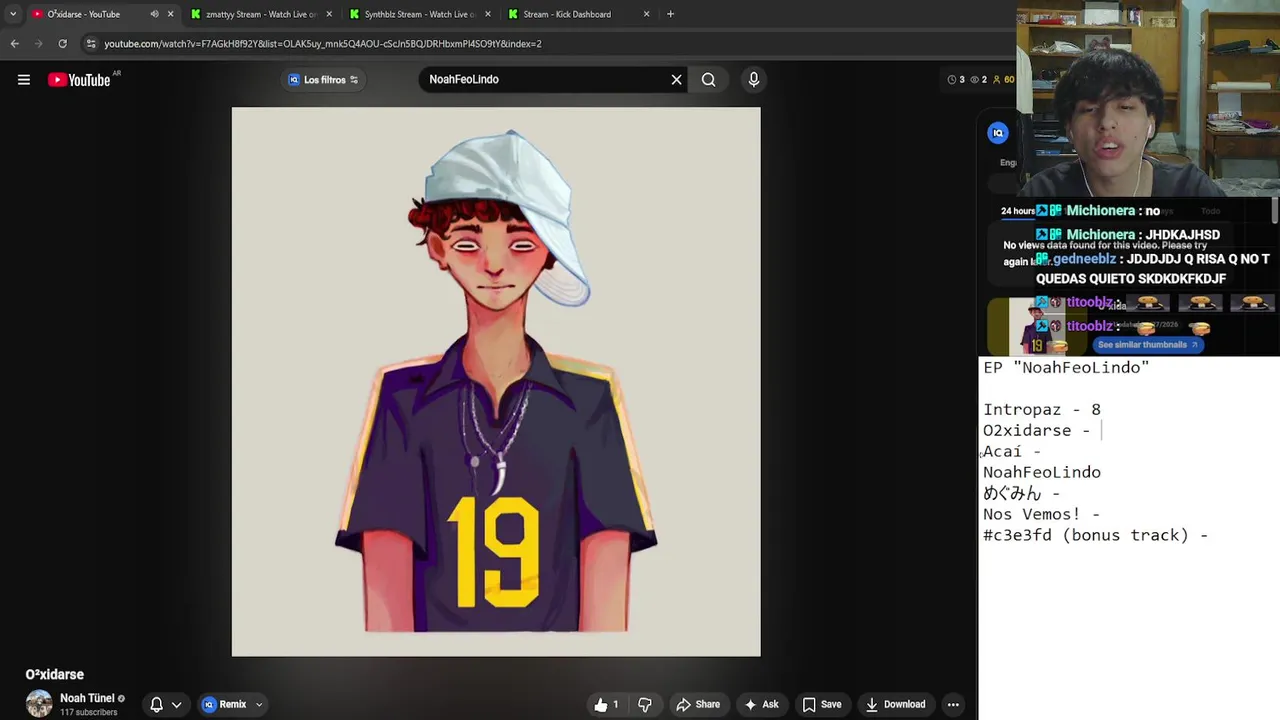Click the めぐみん - line in notes
The width and height of the screenshot is (1280, 720).
(1021, 493)
